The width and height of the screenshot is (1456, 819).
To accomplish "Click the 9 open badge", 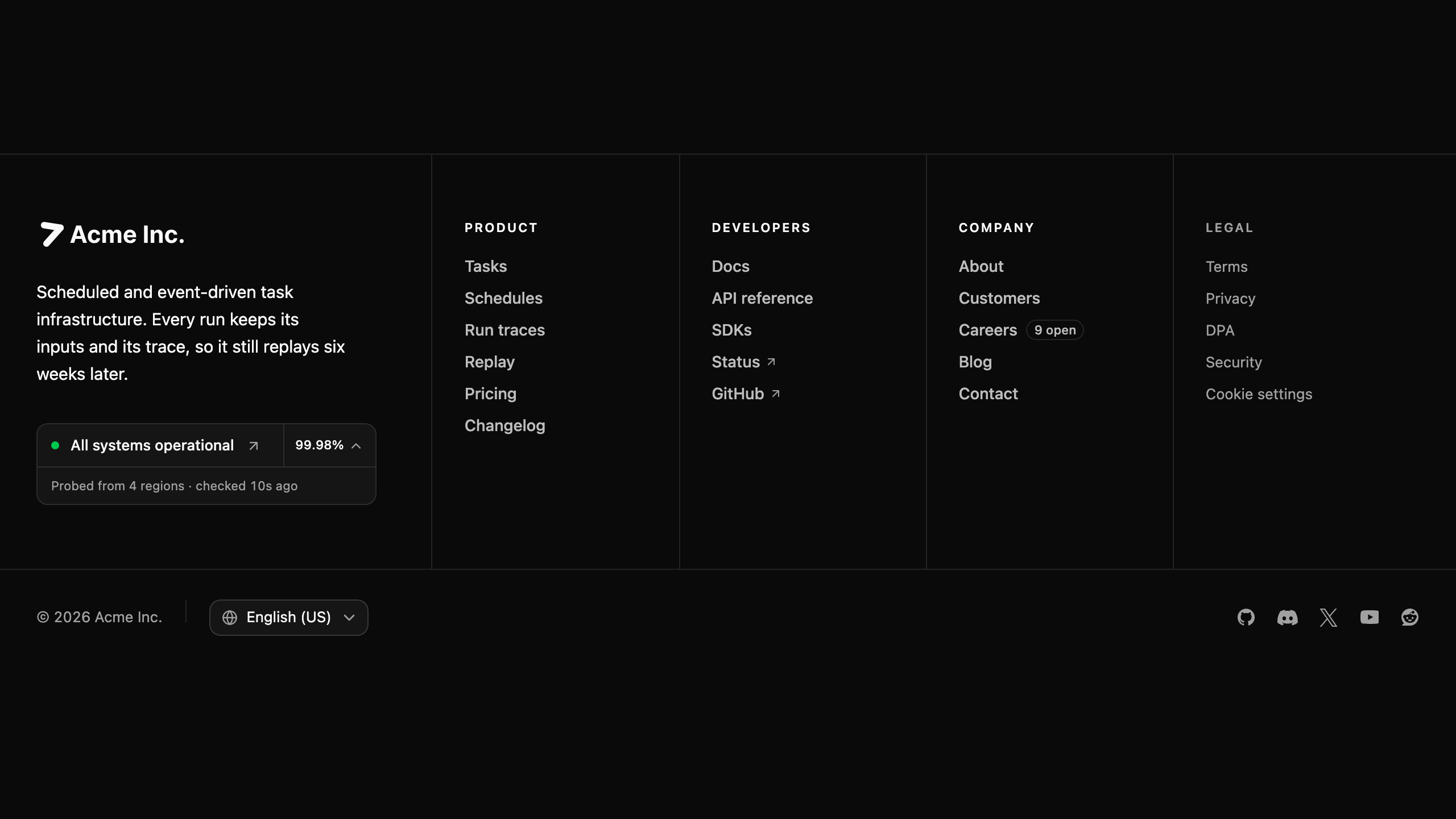I will pyautogui.click(x=1054, y=330).
